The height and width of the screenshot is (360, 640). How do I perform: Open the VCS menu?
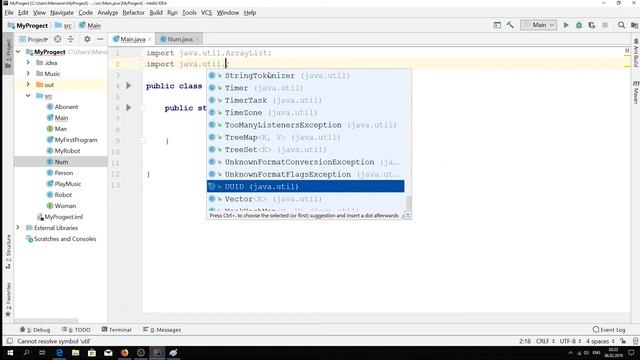pos(207,13)
